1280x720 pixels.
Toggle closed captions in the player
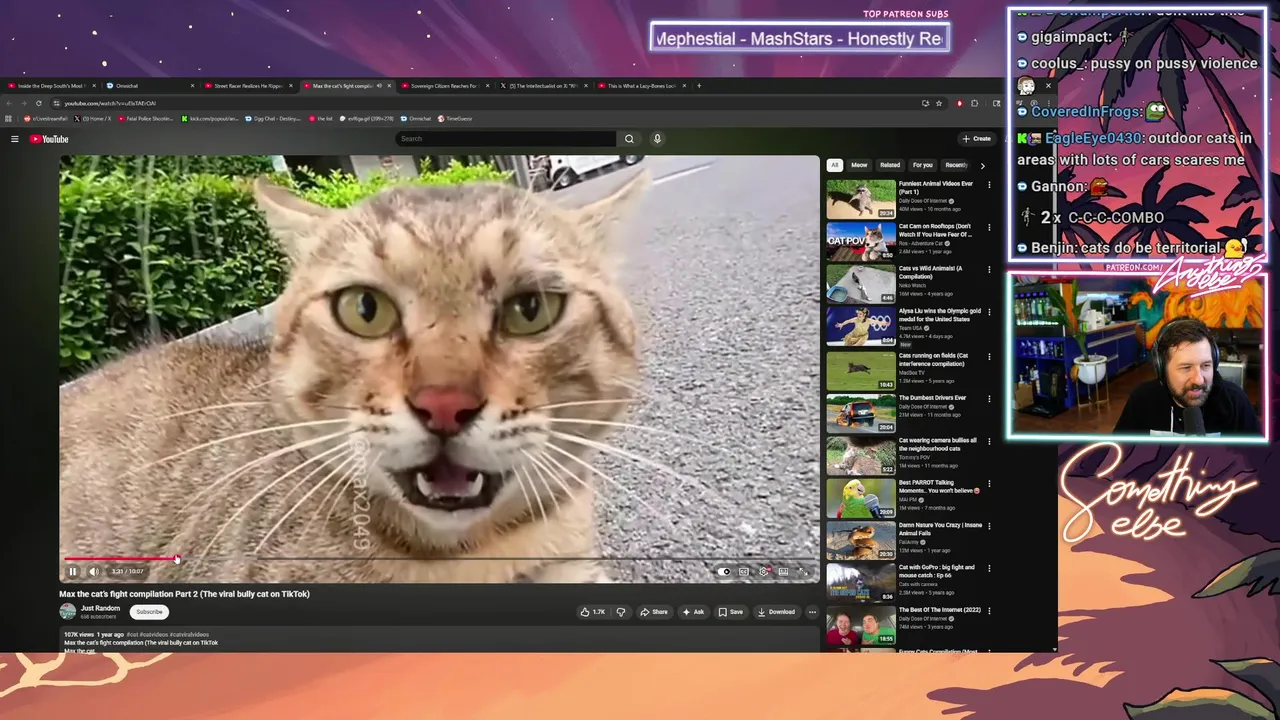point(744,572)
